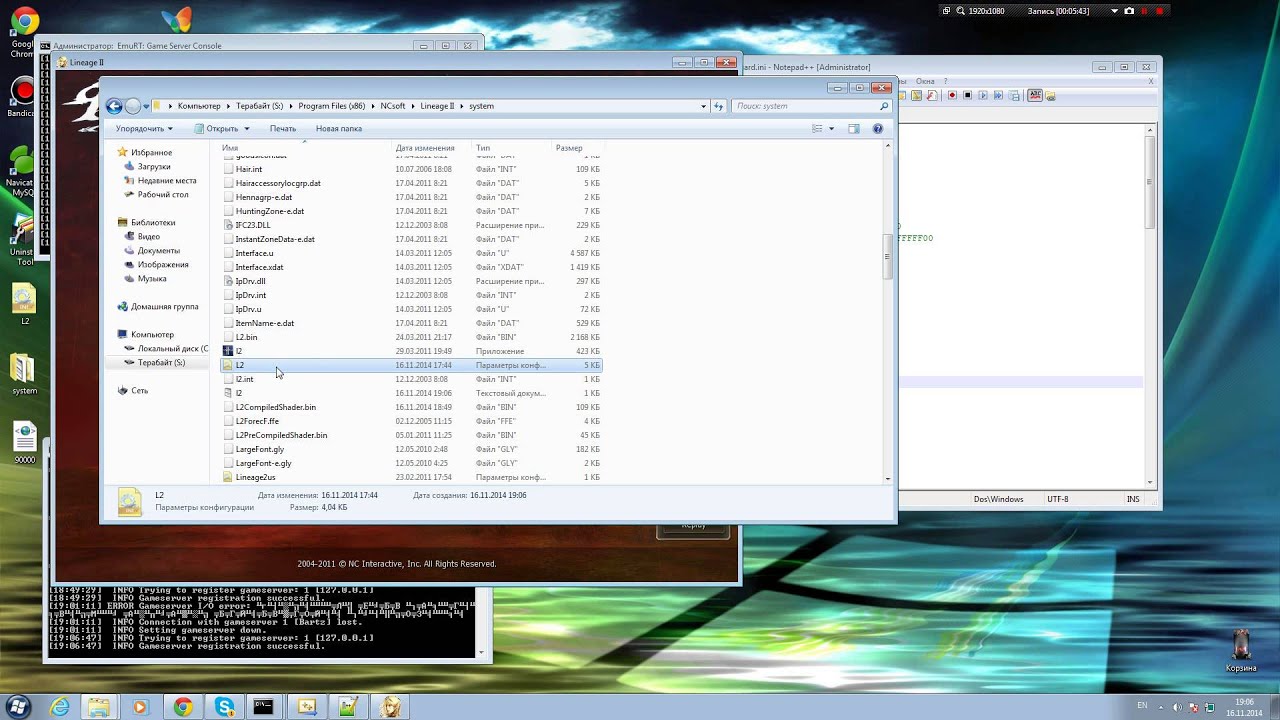The image size is (1280, 720).
Task: Go back with Explorer's back arrow
Action: tap(114, 106)
